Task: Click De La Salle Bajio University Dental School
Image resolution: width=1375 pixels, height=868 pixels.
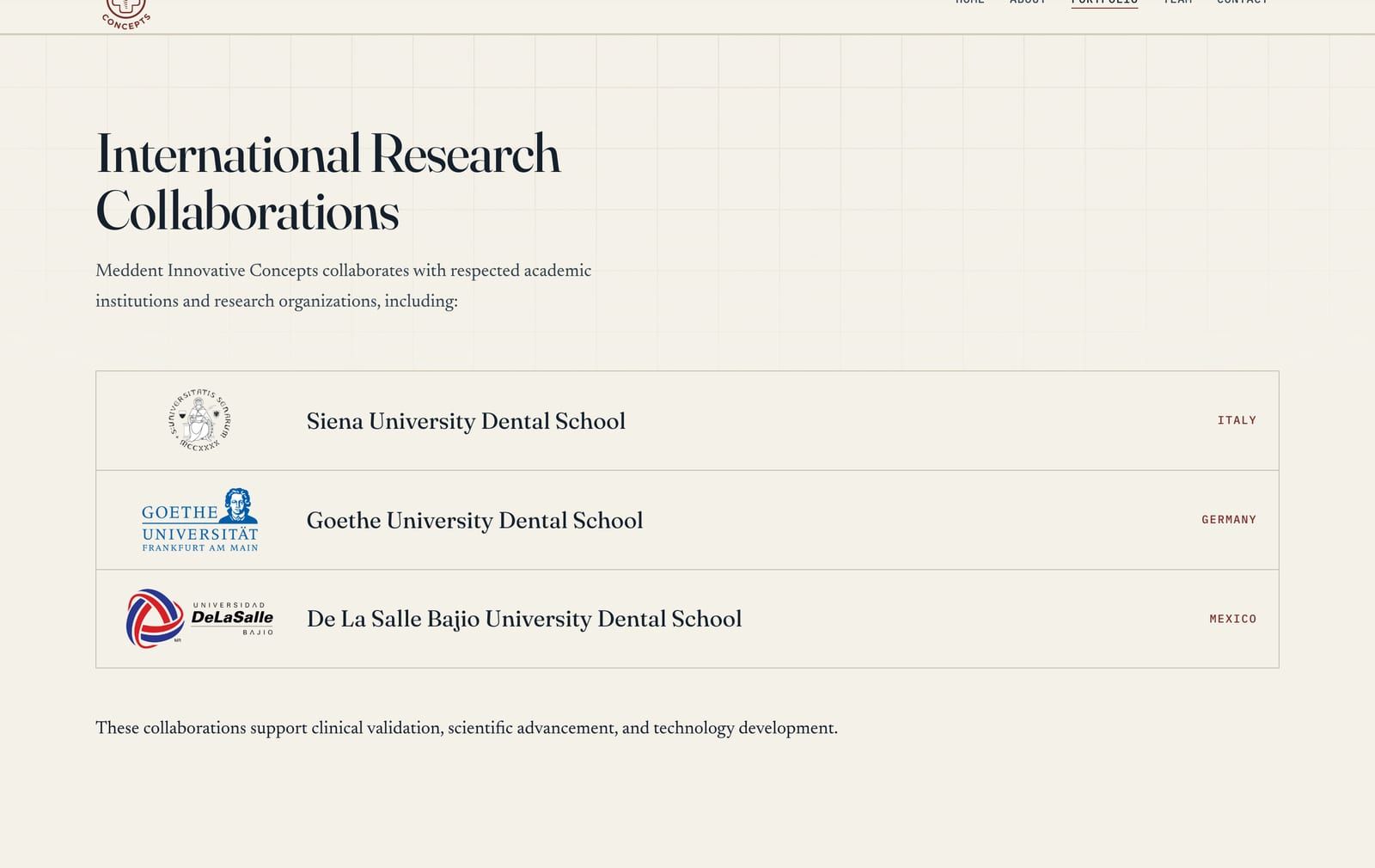Action: 524,620
